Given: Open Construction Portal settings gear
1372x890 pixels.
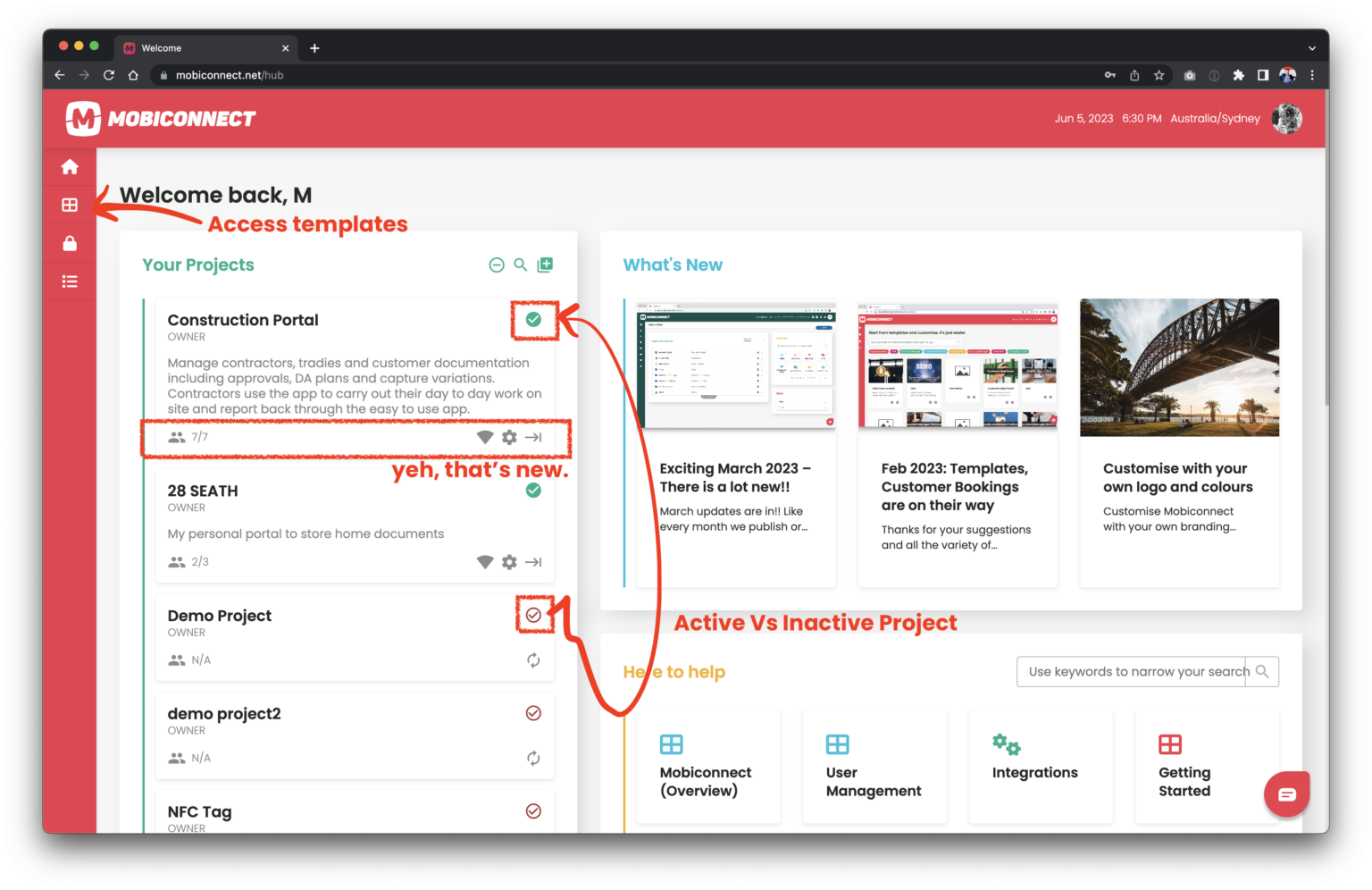Looking at the screenshot, I should pos(509,437).
